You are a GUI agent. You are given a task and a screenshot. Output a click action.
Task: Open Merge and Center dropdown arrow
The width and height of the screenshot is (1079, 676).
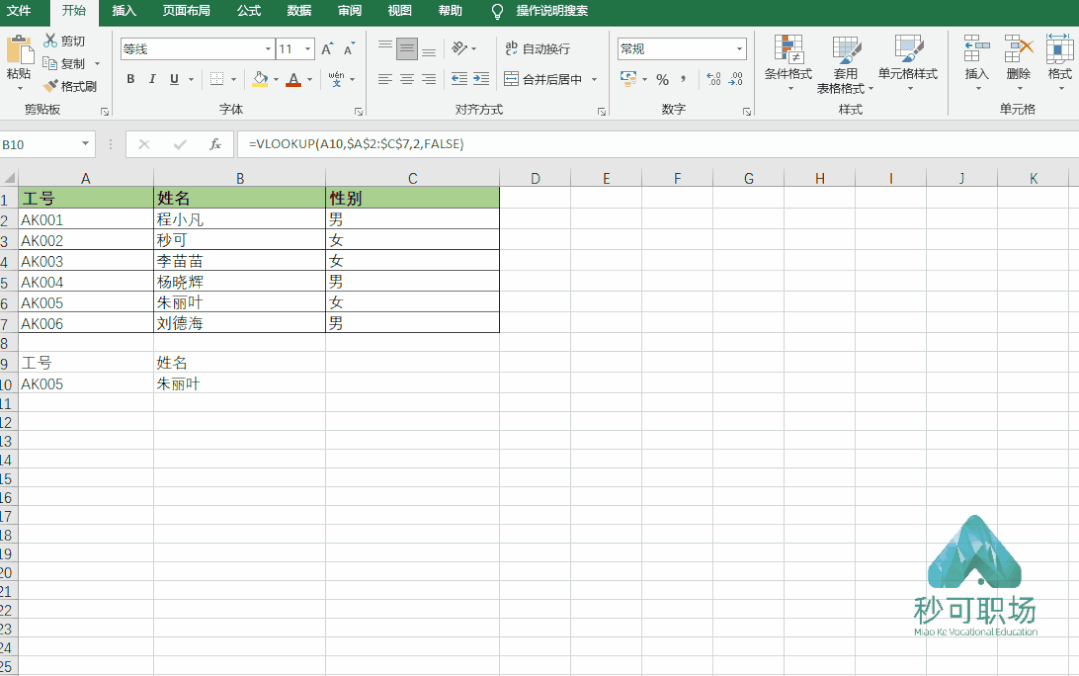click(x=595, y=79)
